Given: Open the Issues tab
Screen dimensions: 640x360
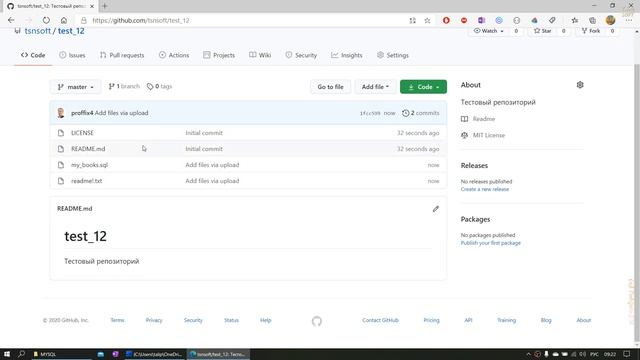Looking at the screenshot, I should [x=72, y=55].
